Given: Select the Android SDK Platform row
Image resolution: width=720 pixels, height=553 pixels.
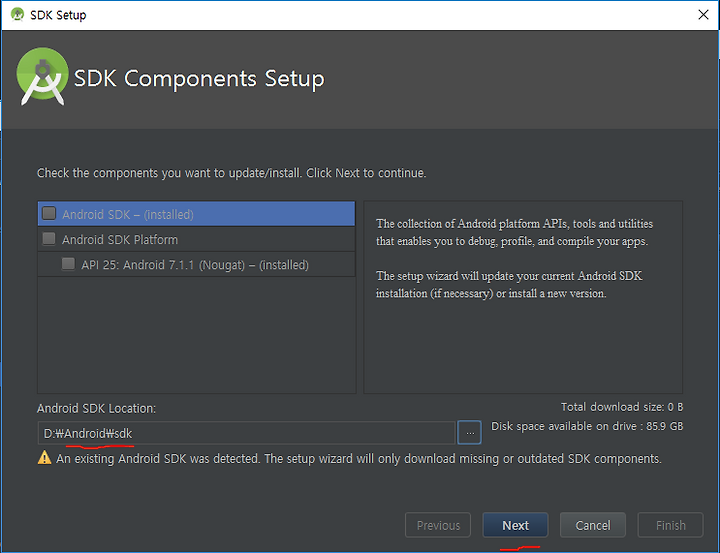Looking at the screenshot, I should (197, 239).
